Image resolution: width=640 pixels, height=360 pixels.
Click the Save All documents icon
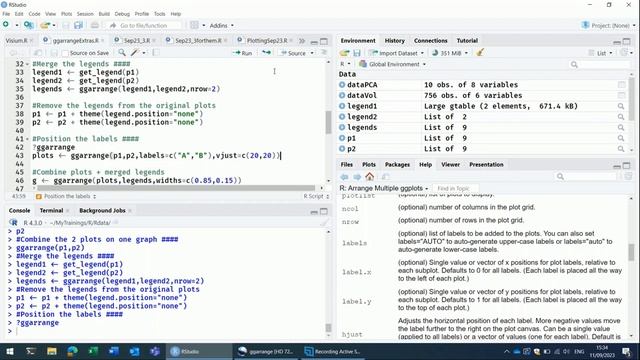[78, 25]
